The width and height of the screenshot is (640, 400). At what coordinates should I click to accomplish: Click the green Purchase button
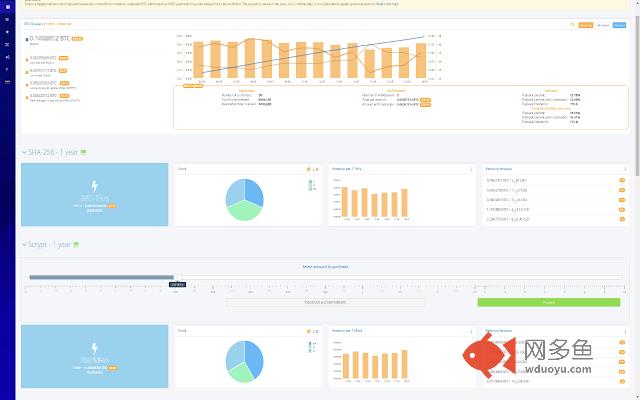tap(549, 302)
